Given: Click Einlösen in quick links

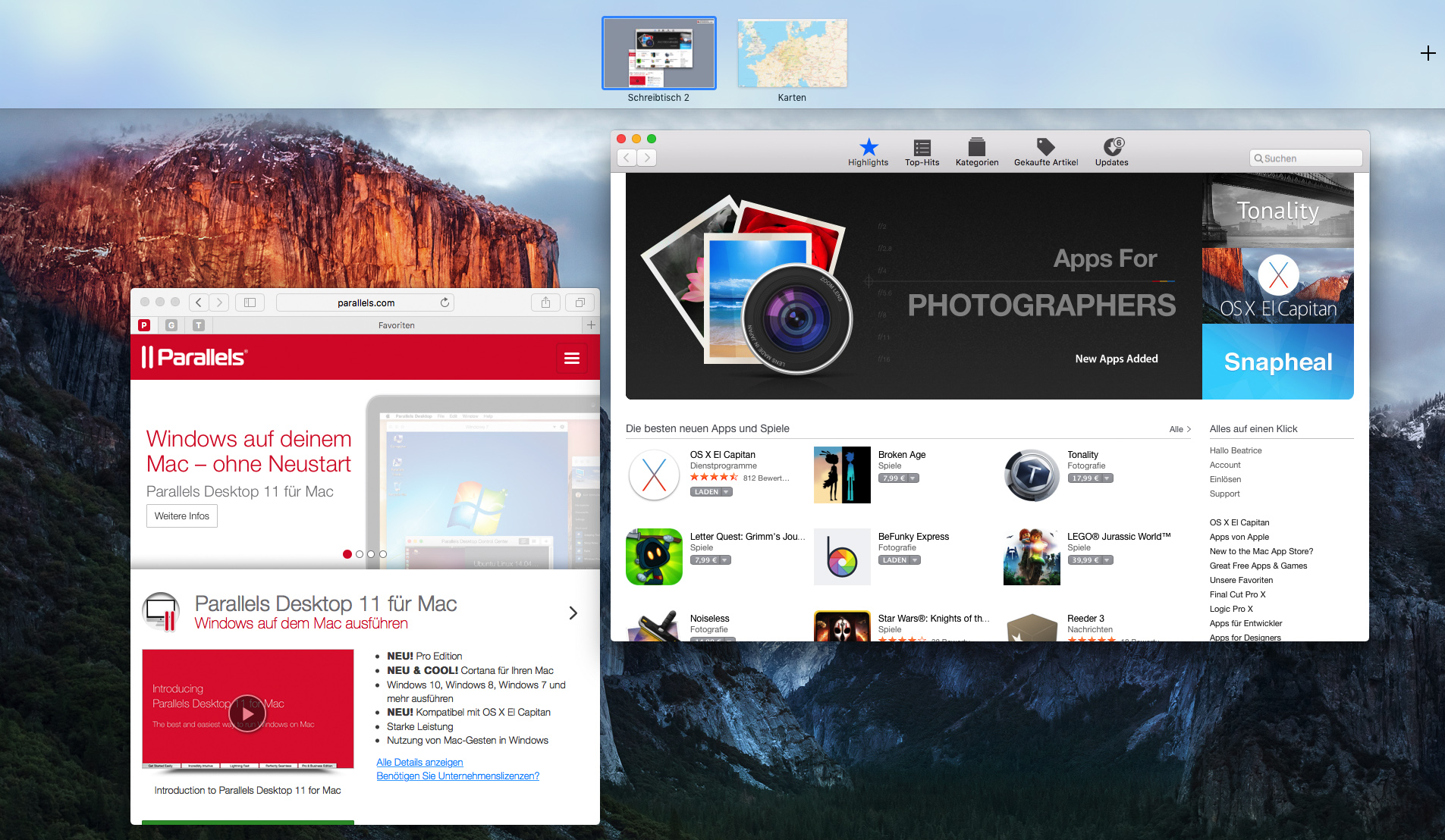Looking at the screenshot, I should tap(1225, 479).
